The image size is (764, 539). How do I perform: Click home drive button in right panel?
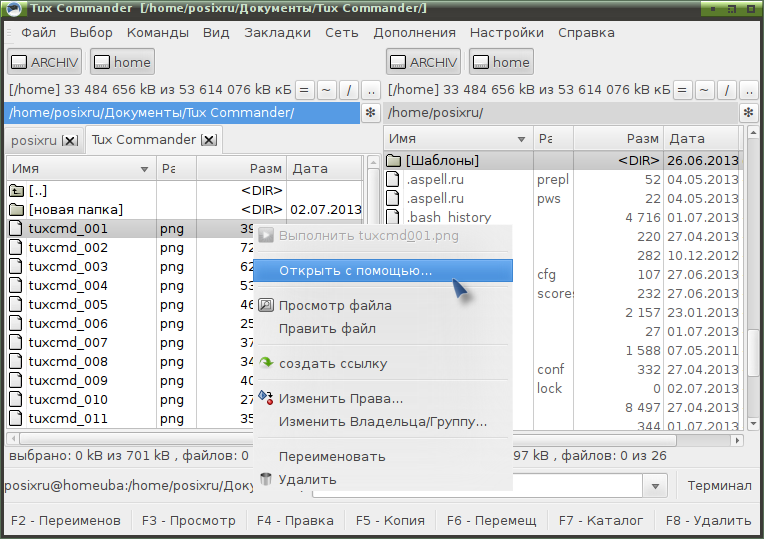[501, 62]
